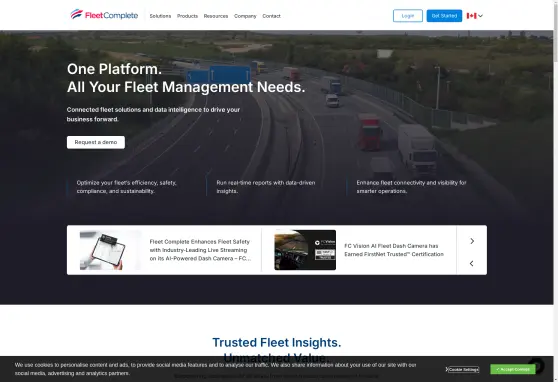Click the Canadian flag icon

(471, 16)
